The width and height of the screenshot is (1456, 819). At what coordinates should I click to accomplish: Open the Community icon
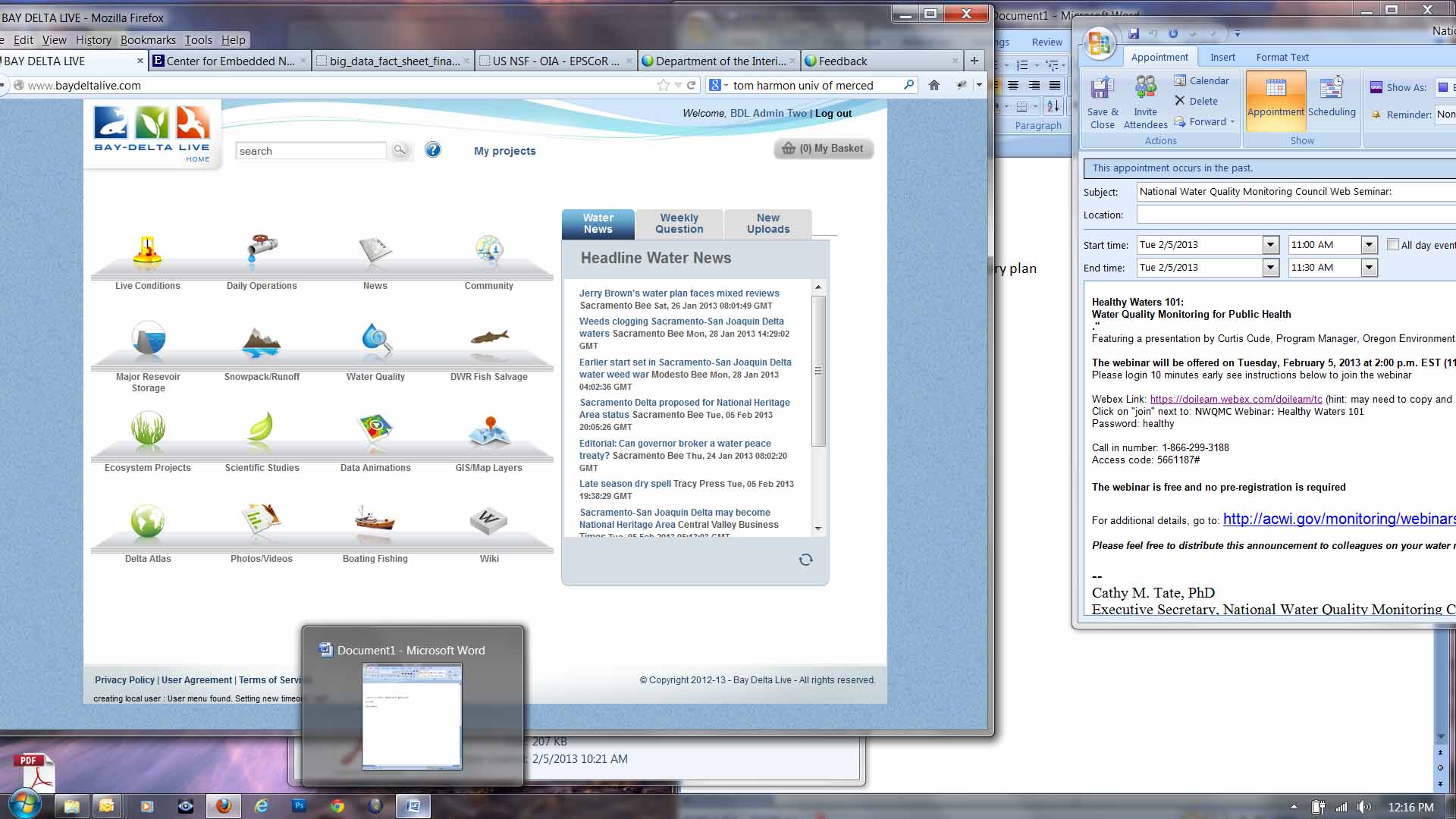click(x=489, y=250)
